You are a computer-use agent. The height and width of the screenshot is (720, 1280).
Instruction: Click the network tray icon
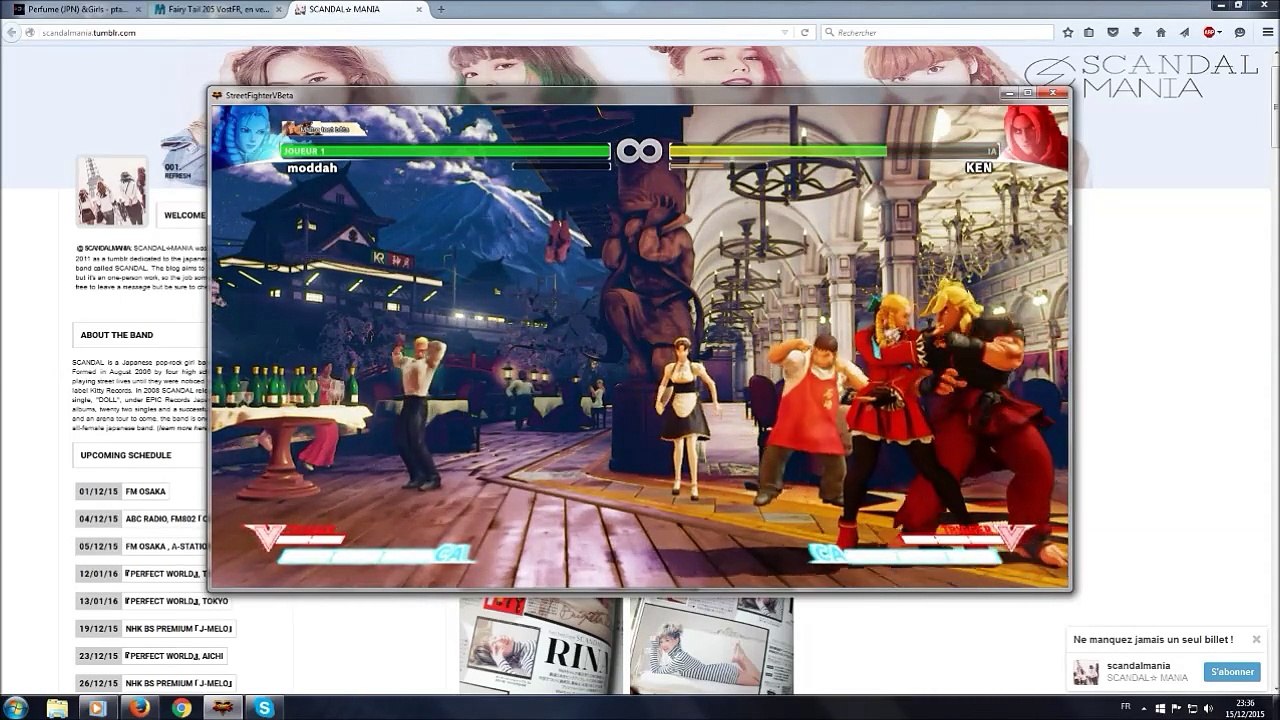[x=1192, y=708]
